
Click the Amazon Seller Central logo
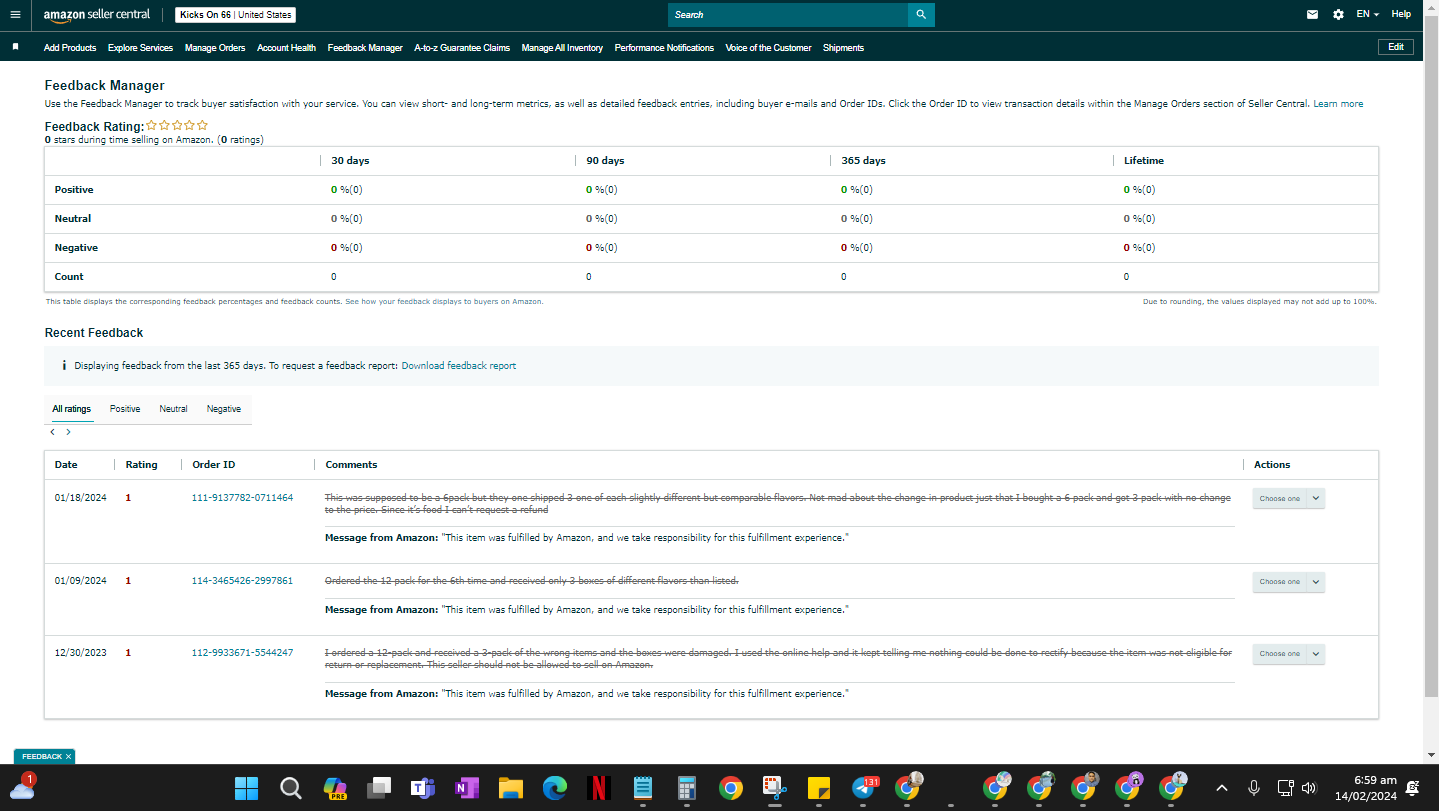coord(96,15)
